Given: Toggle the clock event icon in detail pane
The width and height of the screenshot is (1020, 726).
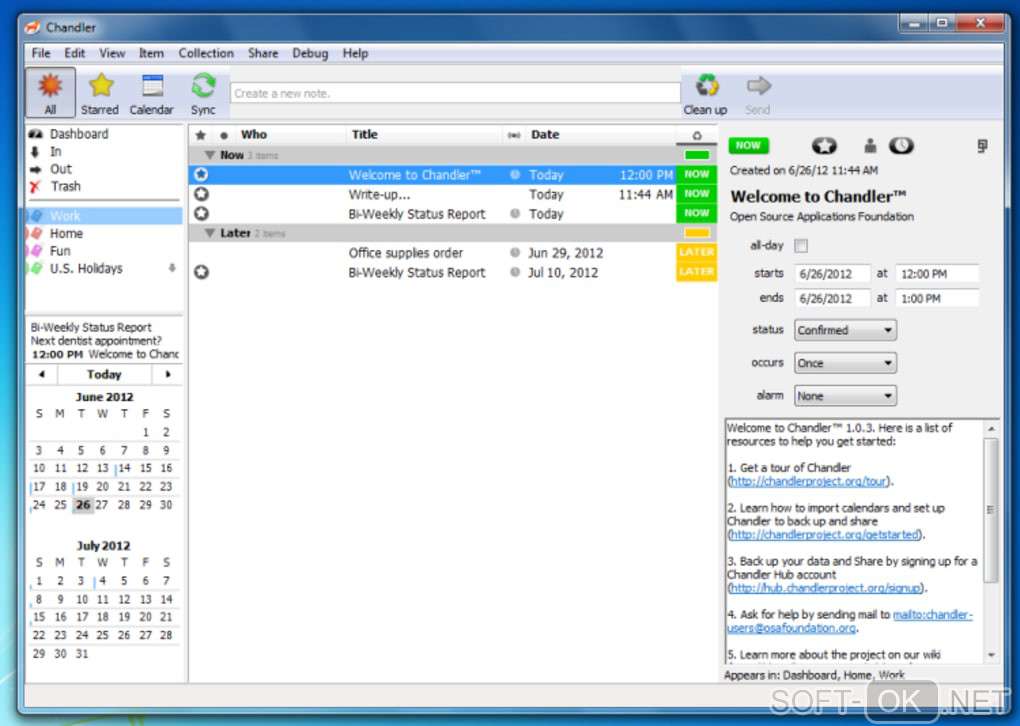Looking at the screenshot, I should tap(901, 146).
